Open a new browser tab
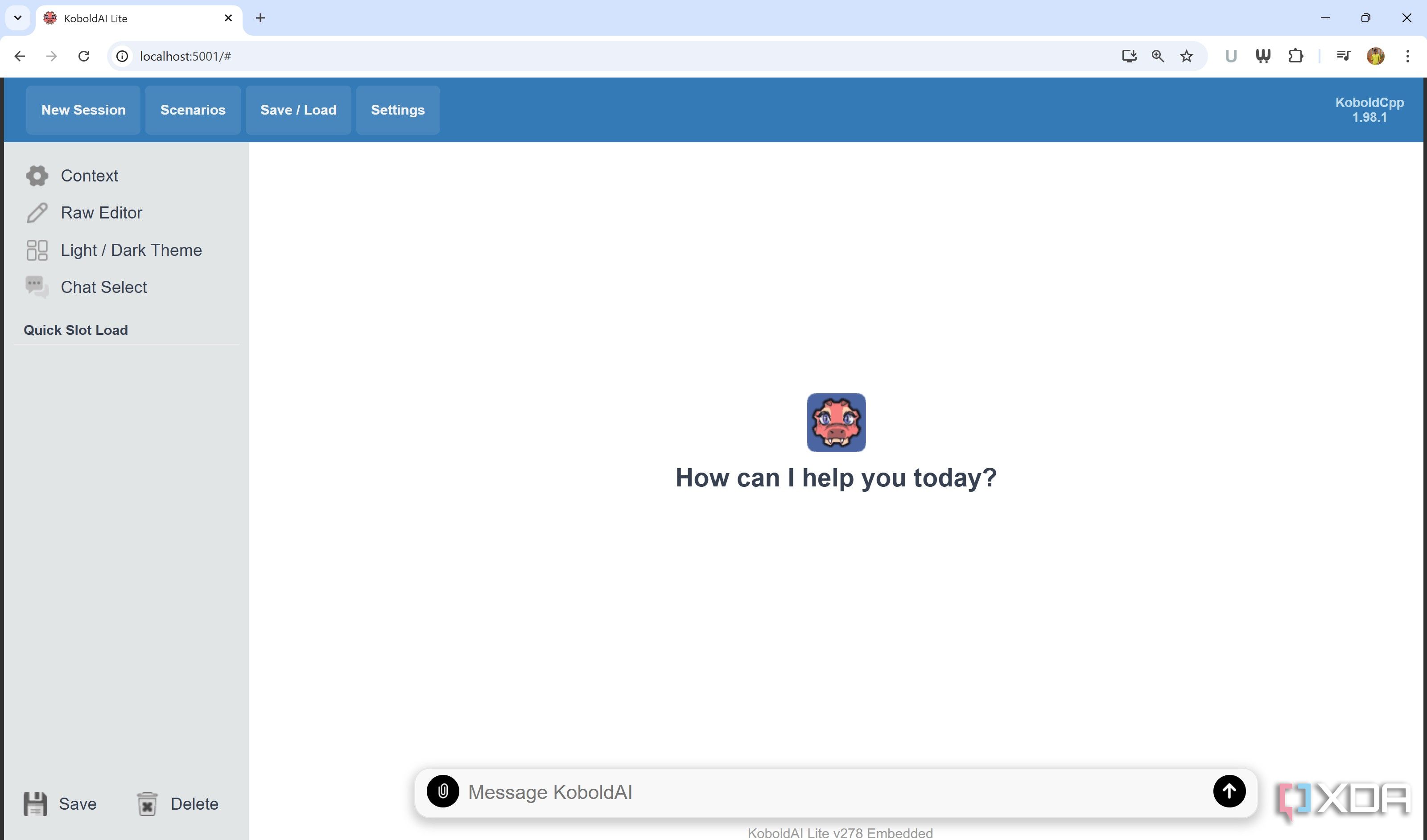The image size is (1427, 840). click(x=260, y=18)
